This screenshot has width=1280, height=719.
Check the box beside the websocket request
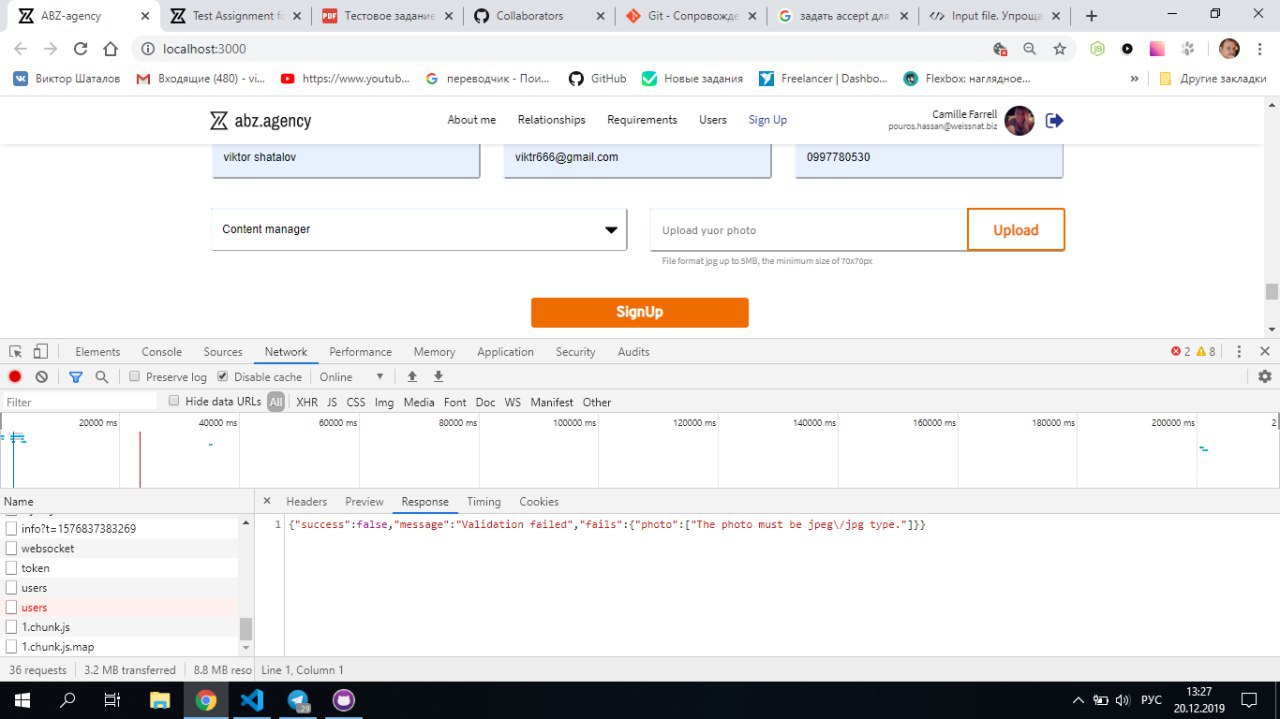[12, 548]
